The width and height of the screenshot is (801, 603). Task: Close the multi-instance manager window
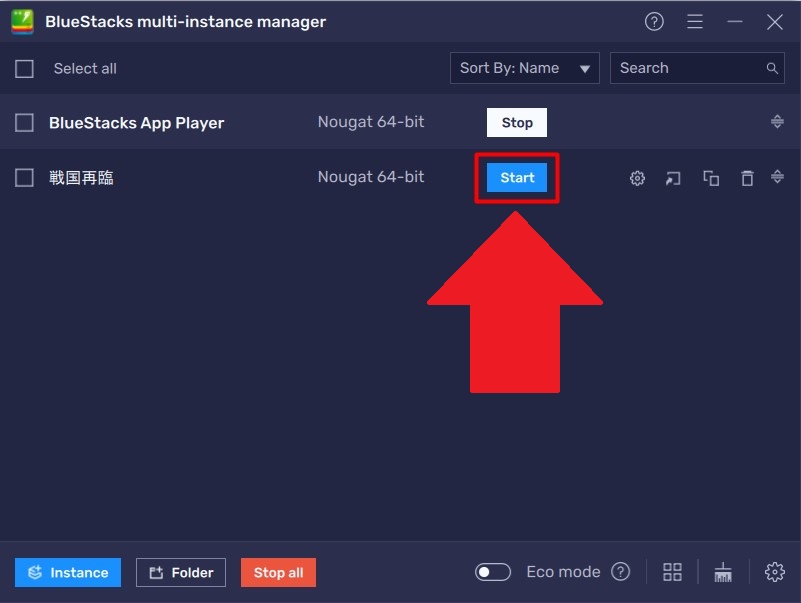pos(774,22)
